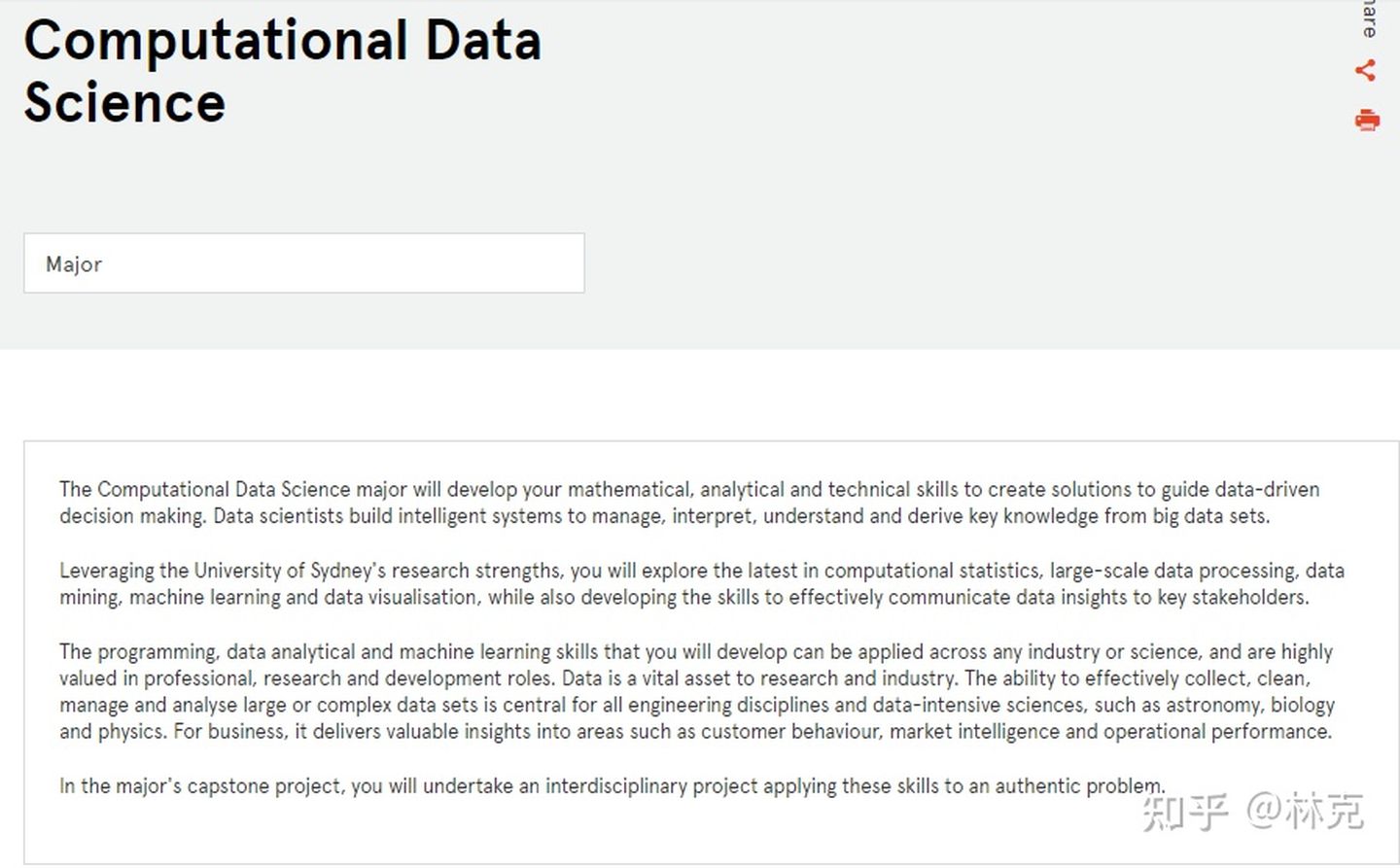Click the red share icon
1400x868 pixels.
[1366, 70]
